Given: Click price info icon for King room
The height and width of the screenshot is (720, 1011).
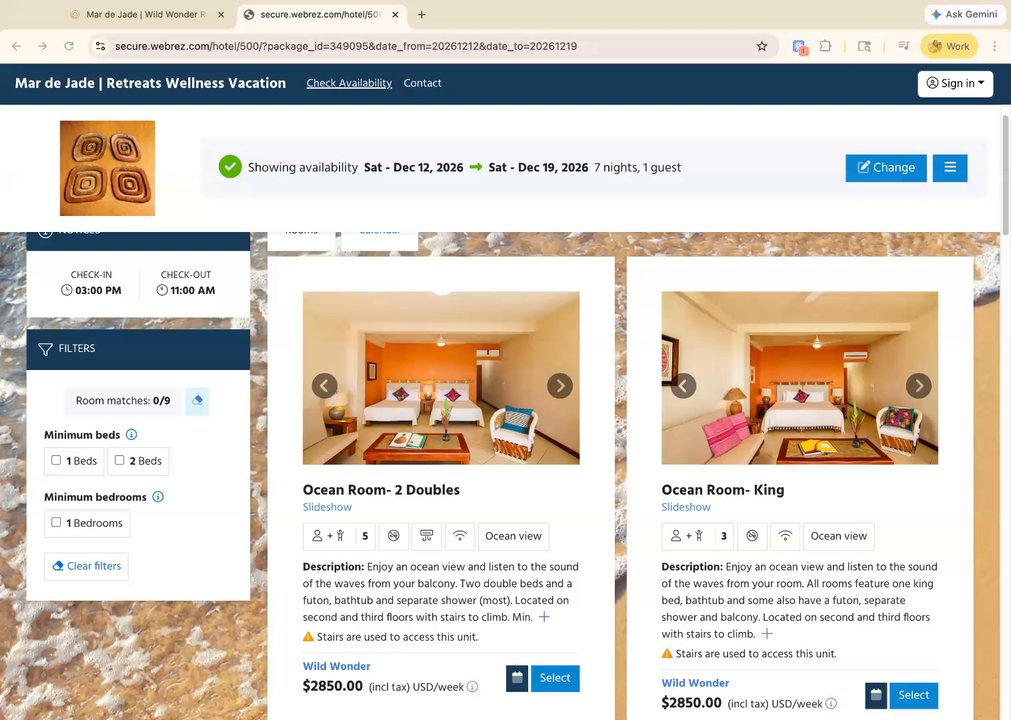Looking at the screenshot, I should (831, 704).
